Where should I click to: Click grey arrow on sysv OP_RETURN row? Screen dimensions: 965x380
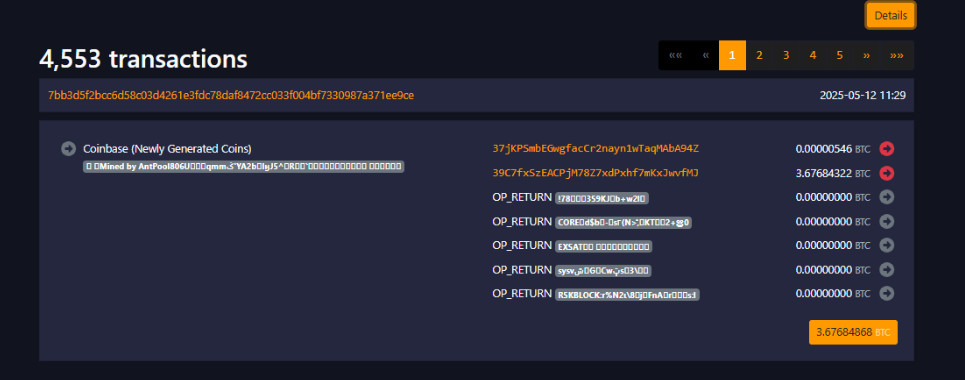[x=886, y=269]
